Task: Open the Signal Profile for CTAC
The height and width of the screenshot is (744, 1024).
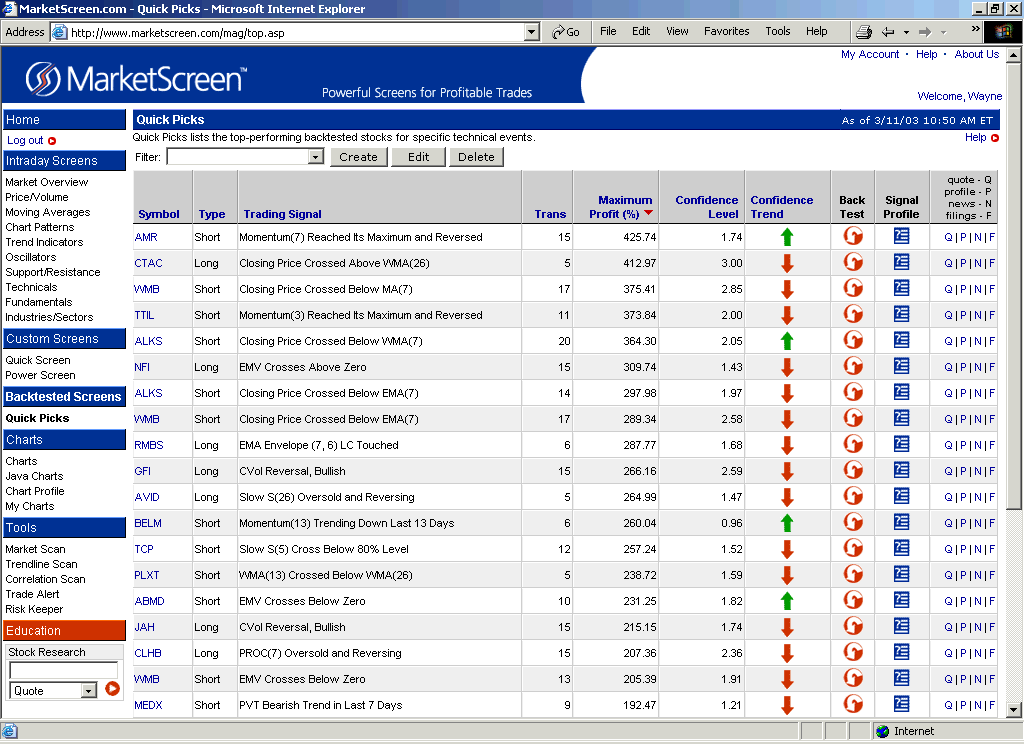Action: [901, 262]
